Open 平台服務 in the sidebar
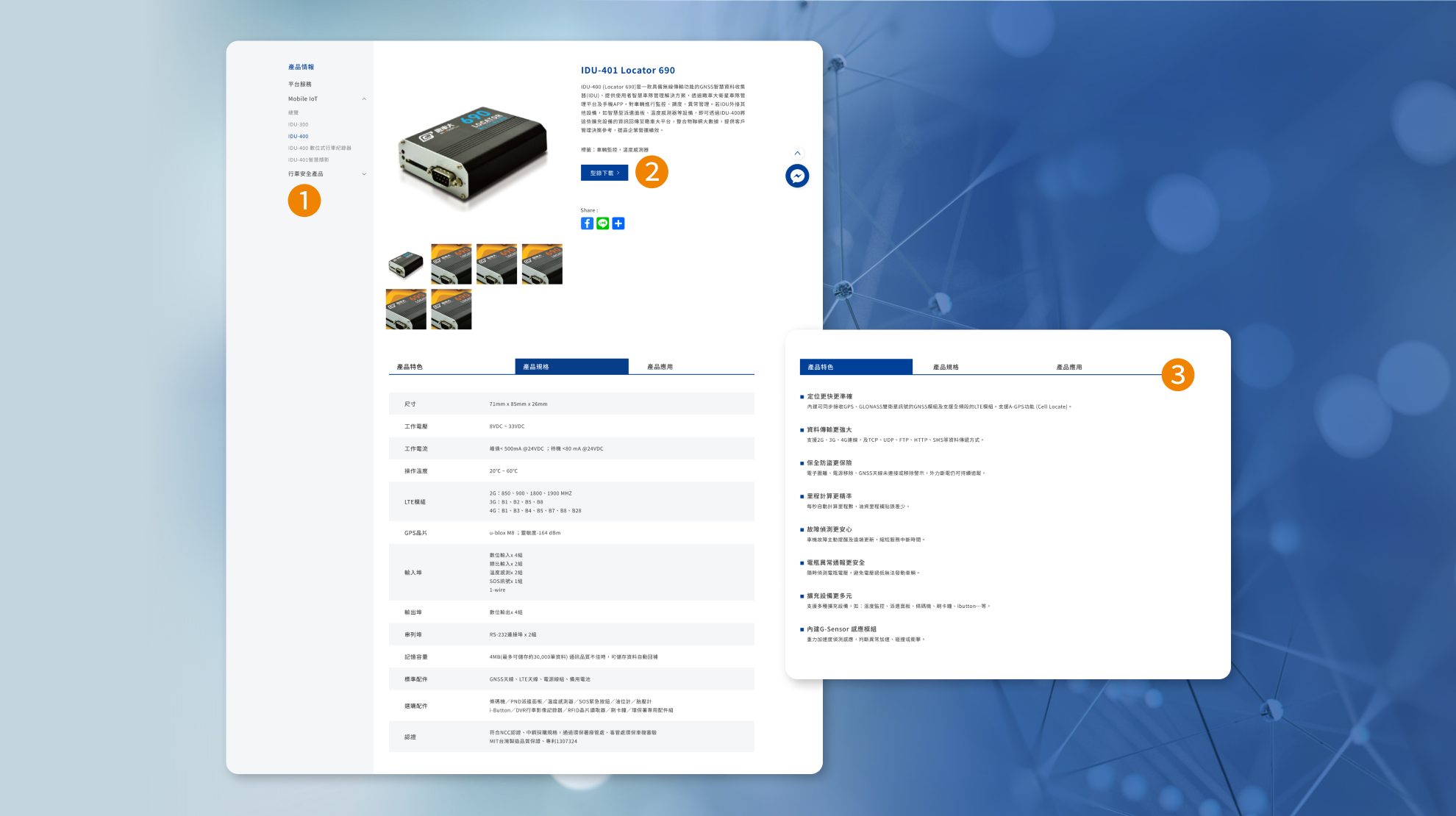 (300, 85)
